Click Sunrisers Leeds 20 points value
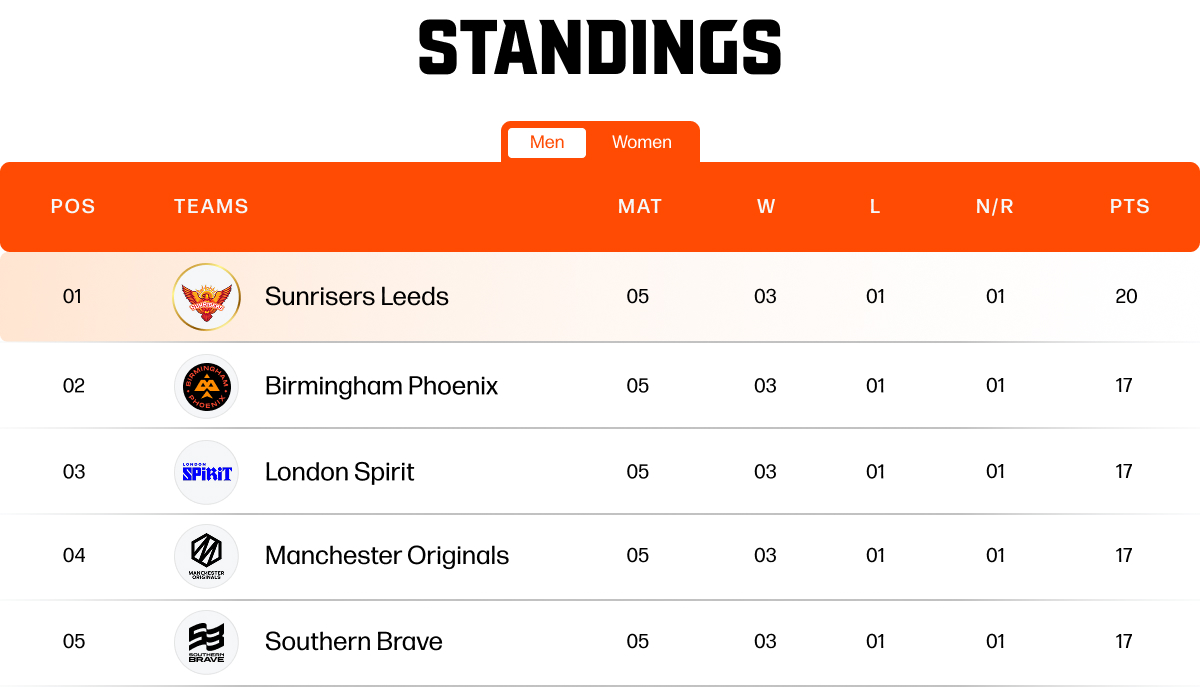This screenshot has width=1200, height=687. [1126, 297]
